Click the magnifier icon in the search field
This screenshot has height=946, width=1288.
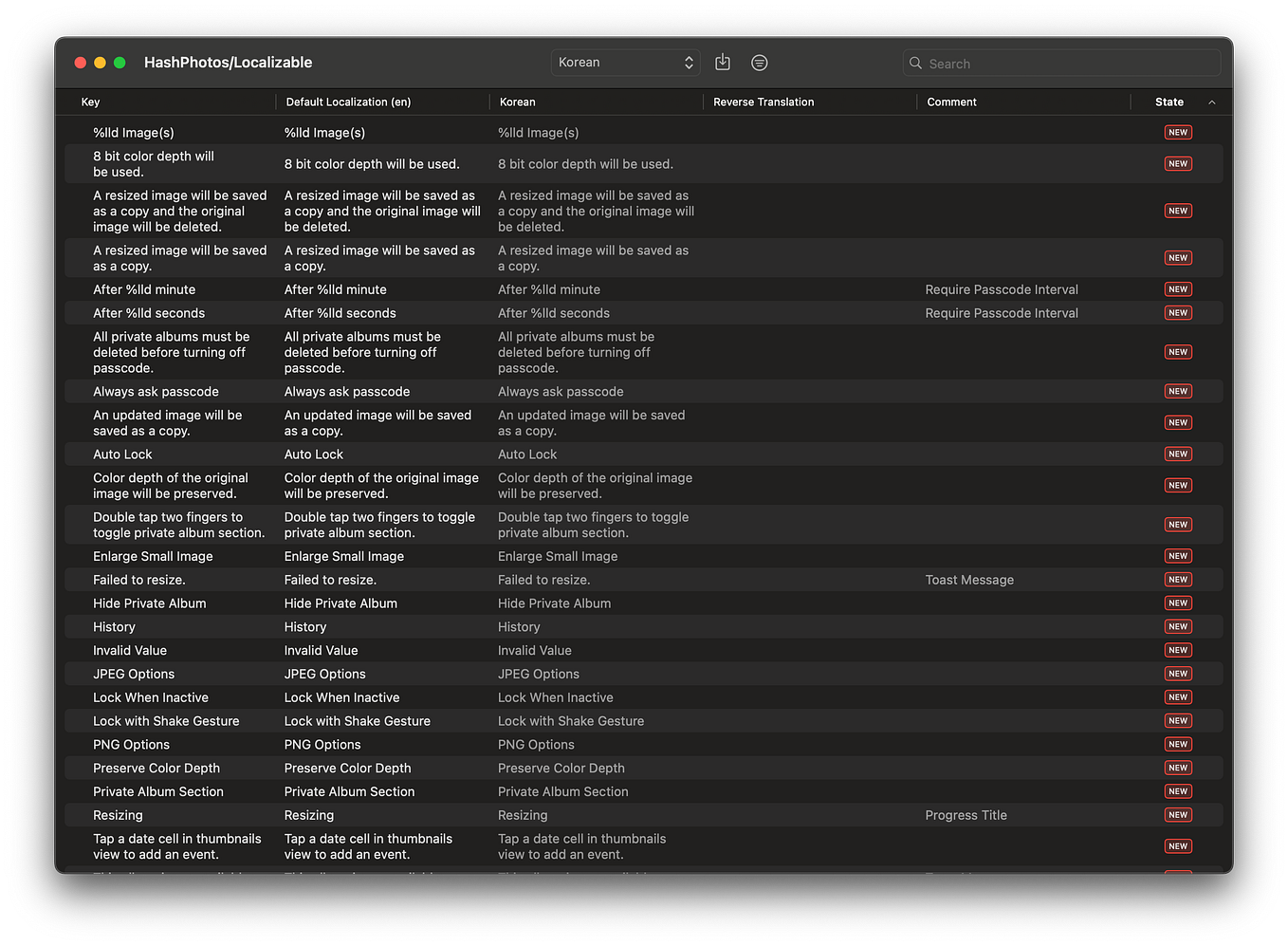[915, 63]
